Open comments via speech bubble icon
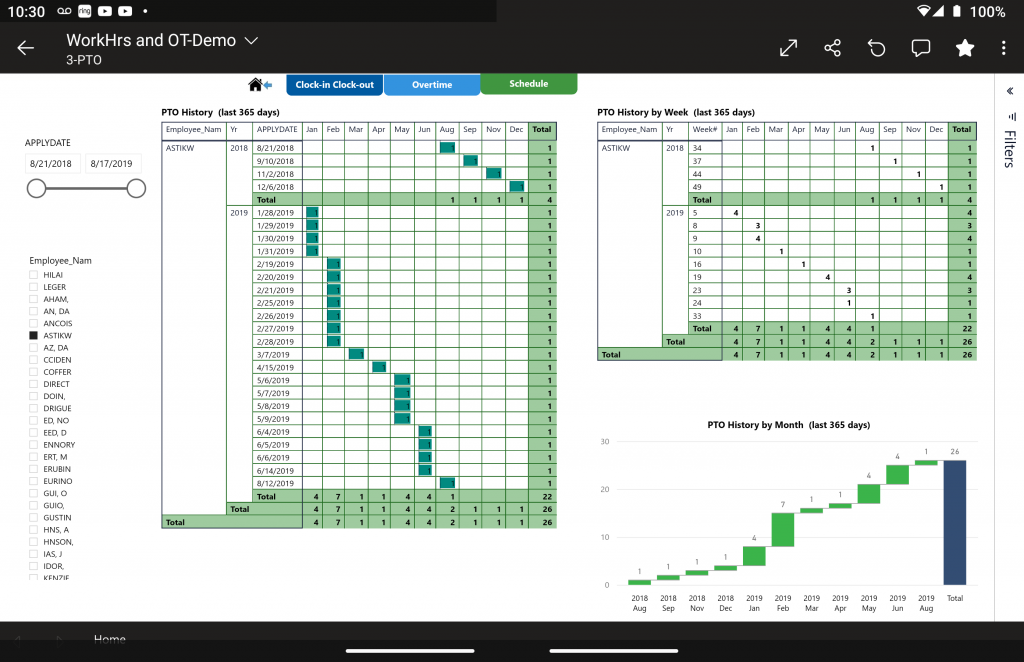This screenshot has width=1024, height=662. [x=921, y=48]
